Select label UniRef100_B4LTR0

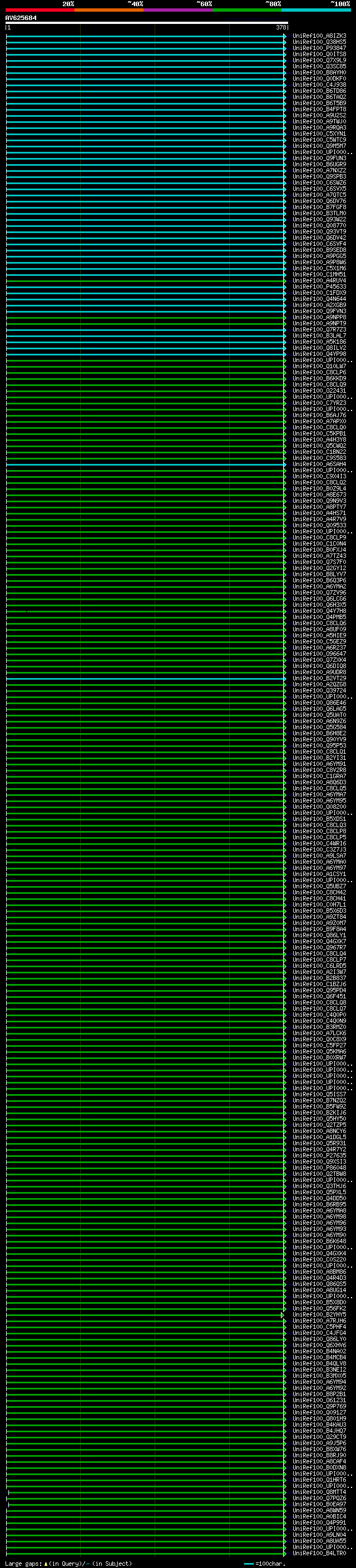point(319,1554)
